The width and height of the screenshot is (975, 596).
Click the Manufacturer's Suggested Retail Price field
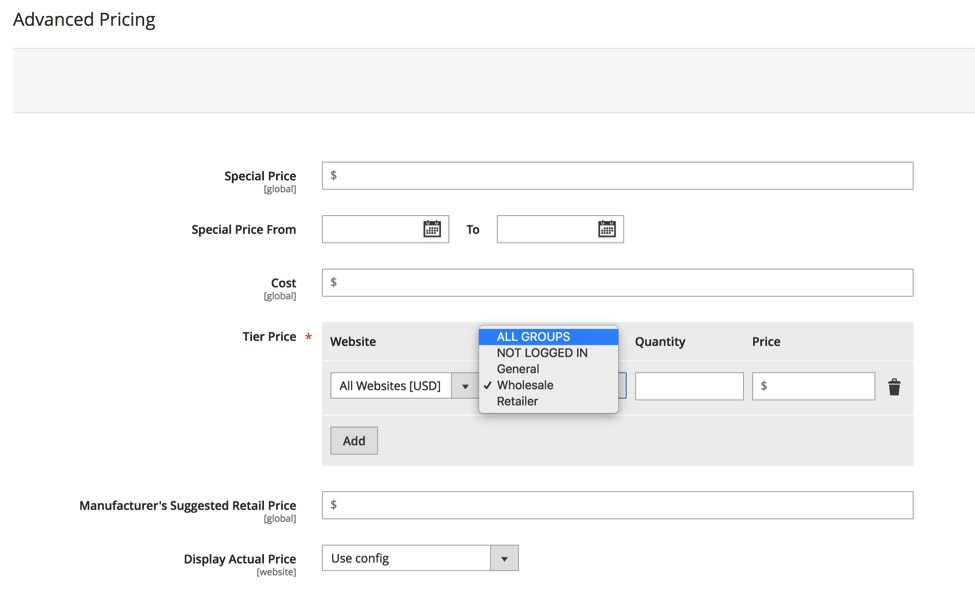[x=615, y=505]
